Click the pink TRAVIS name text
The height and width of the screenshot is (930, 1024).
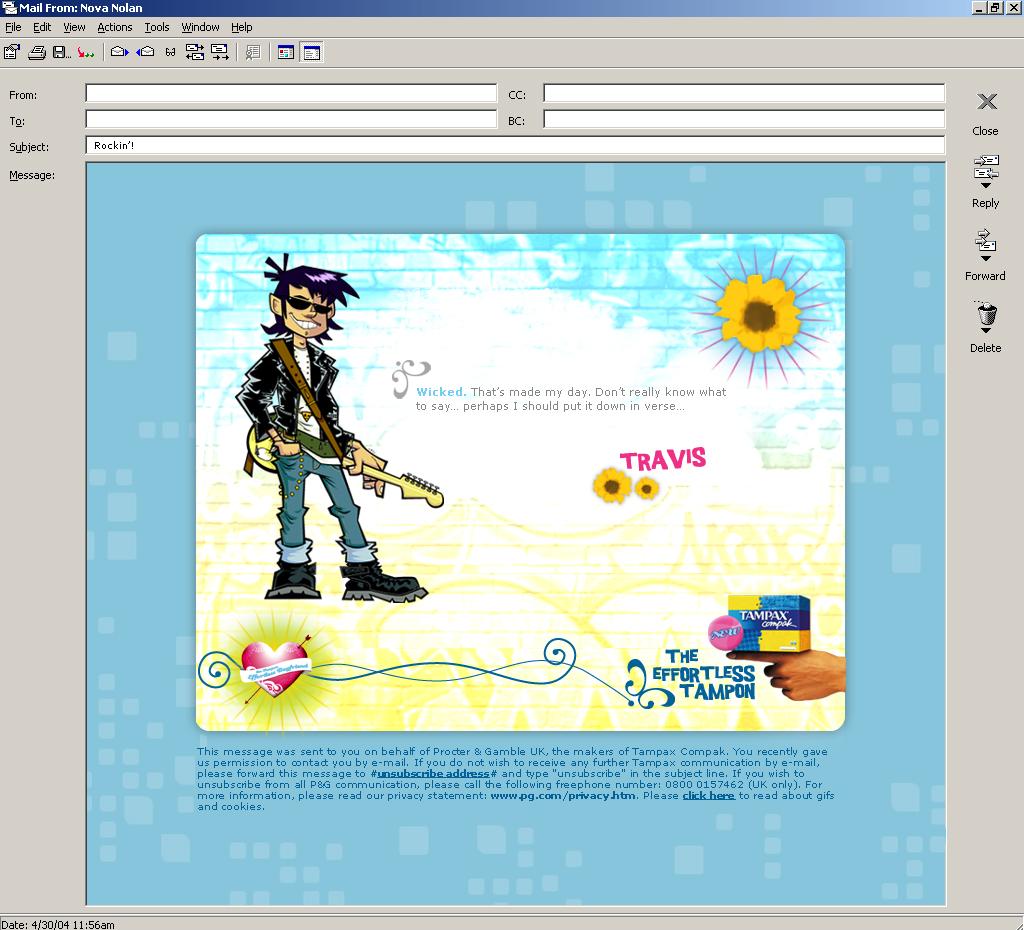pyautogui.click(x=662, y=459)
